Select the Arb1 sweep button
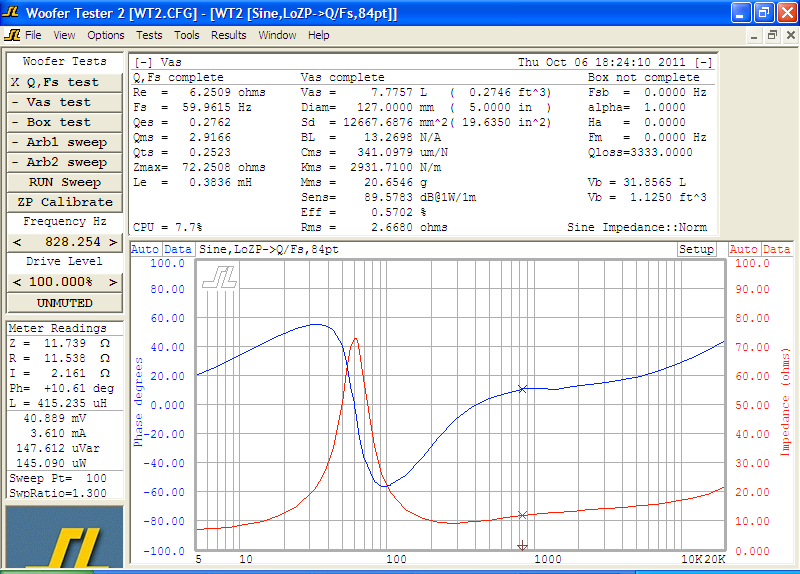 pyautogui.click(x=65, y=142)
